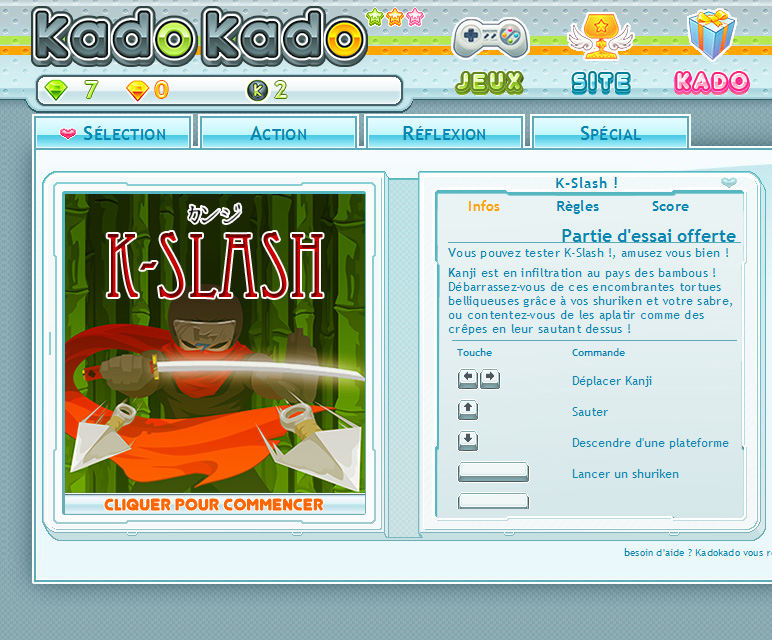Click the green gem counter icon
772x640 pixels.
coord(57,91)
